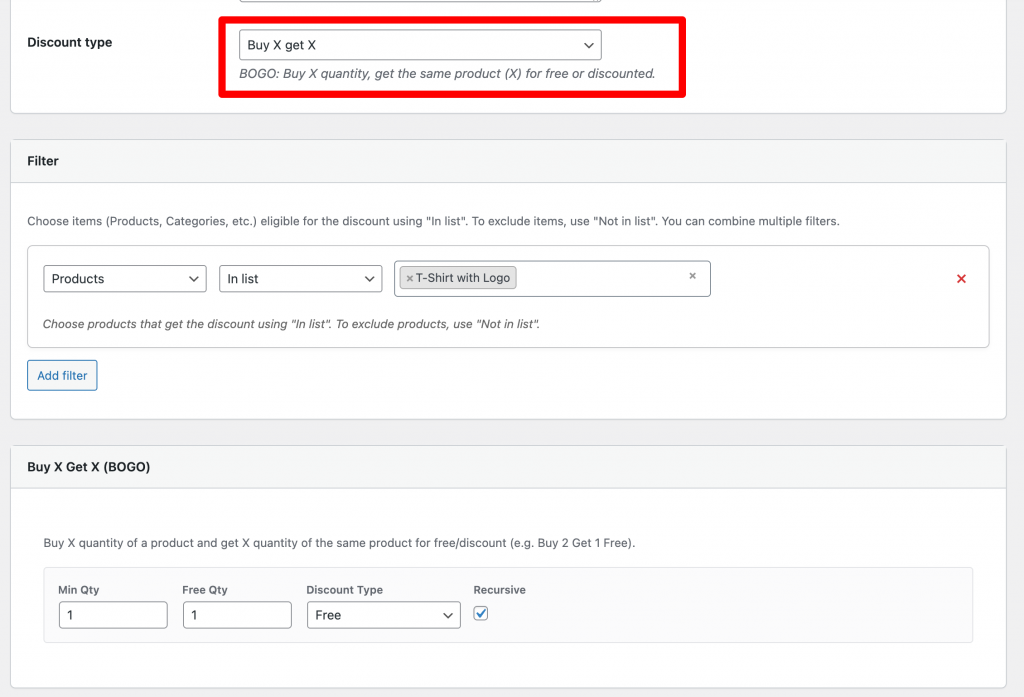Remove the T-Shirt with Logo tag

point(410,279)
